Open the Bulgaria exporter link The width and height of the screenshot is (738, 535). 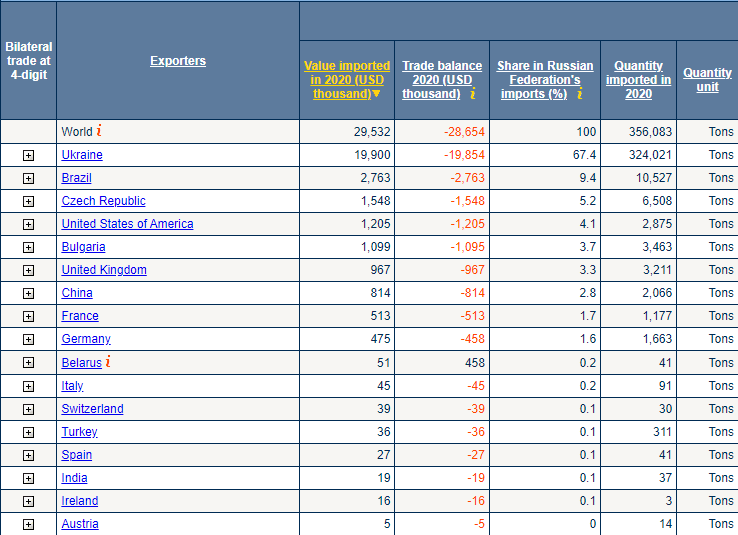[x=83, y=247]
